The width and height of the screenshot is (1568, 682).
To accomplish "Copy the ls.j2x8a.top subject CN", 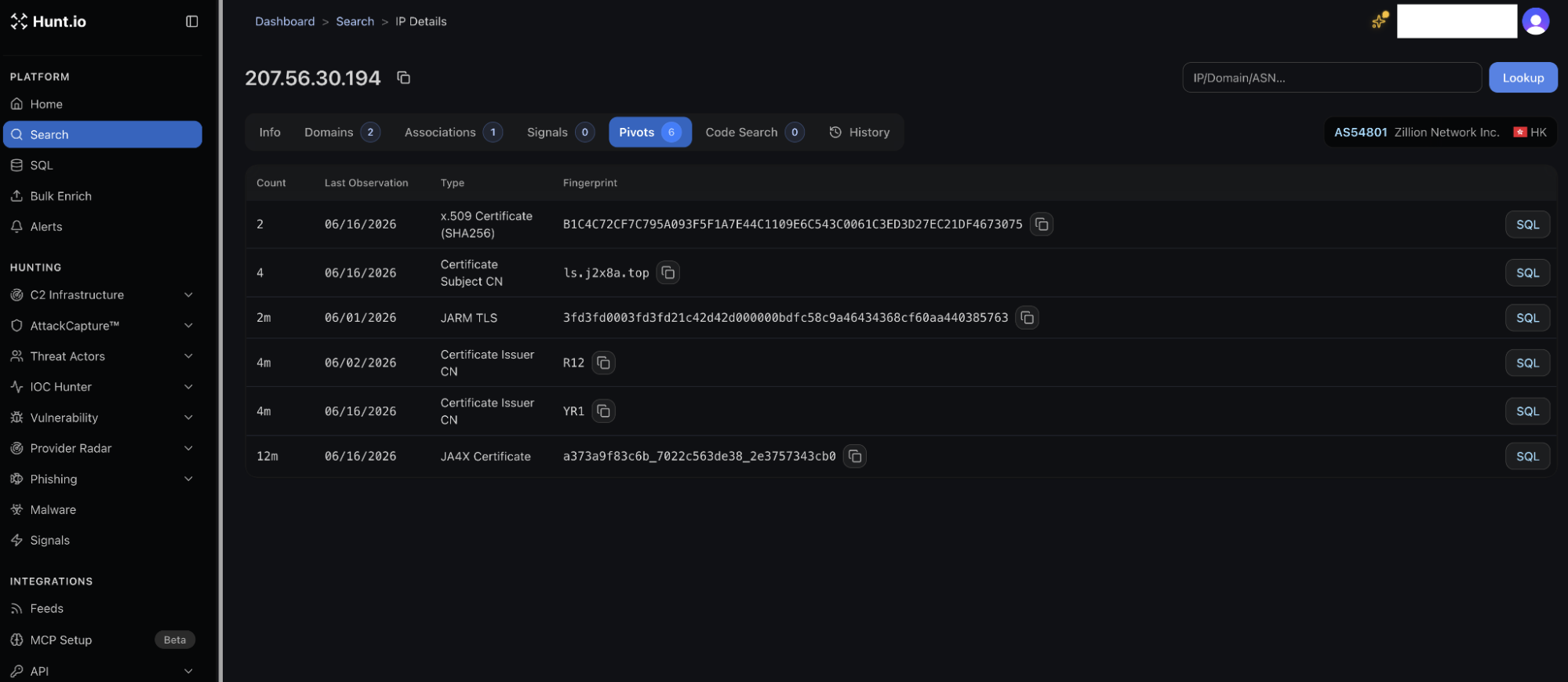I will (x=668, y=272).
